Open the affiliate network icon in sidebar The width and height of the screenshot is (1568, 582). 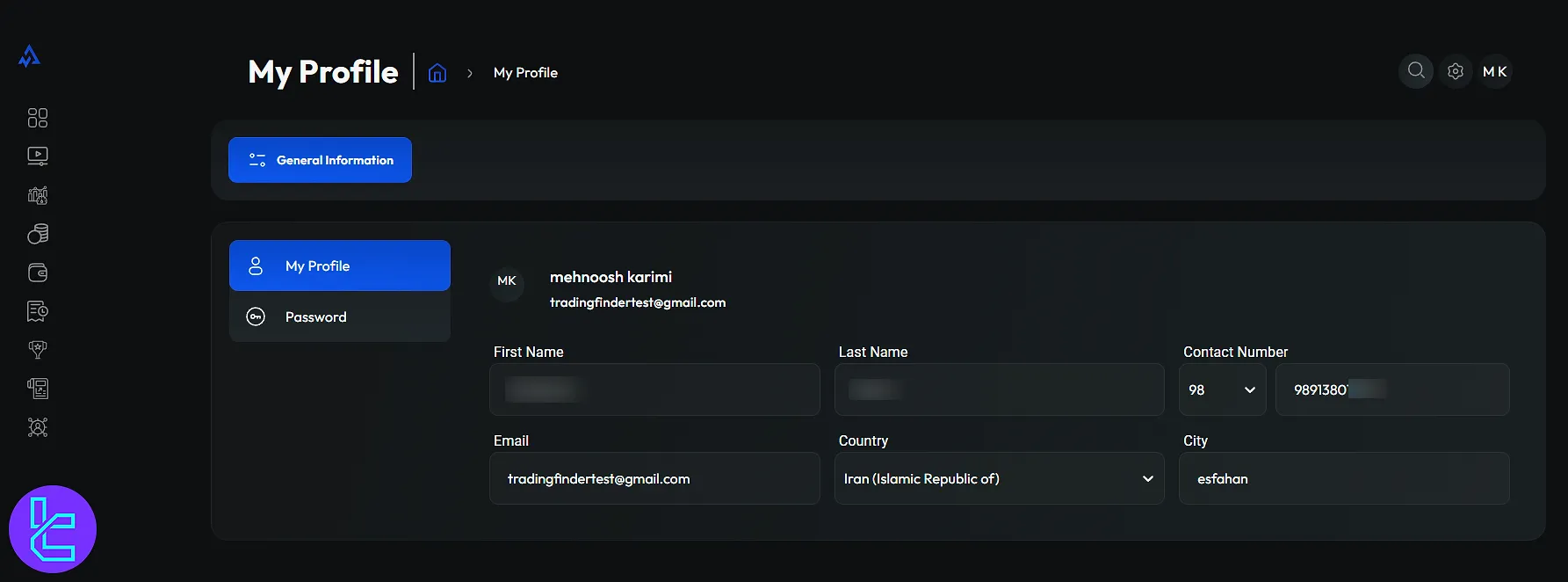pos(38,427)
